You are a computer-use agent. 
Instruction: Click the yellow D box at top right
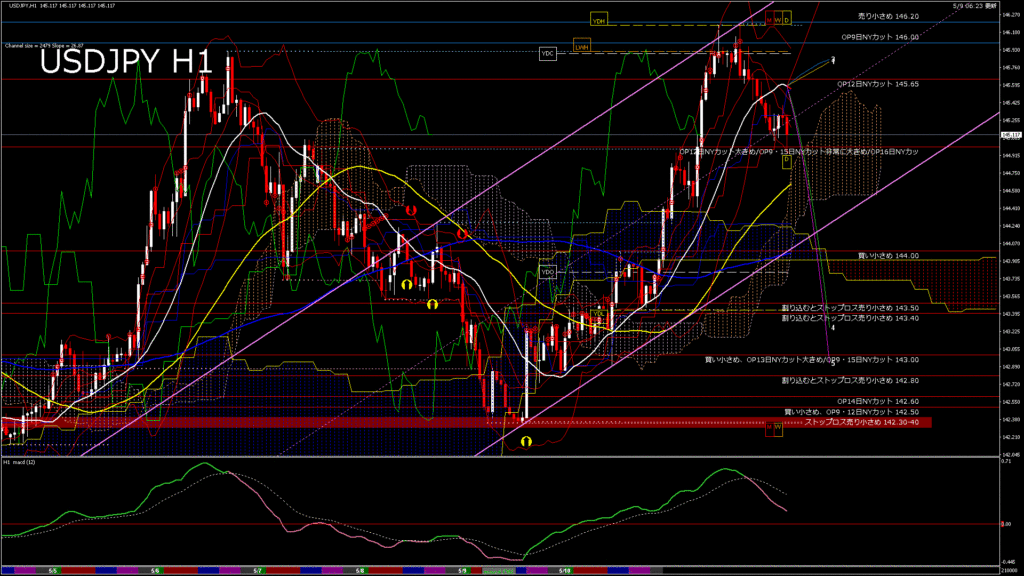tap(787, 19)
